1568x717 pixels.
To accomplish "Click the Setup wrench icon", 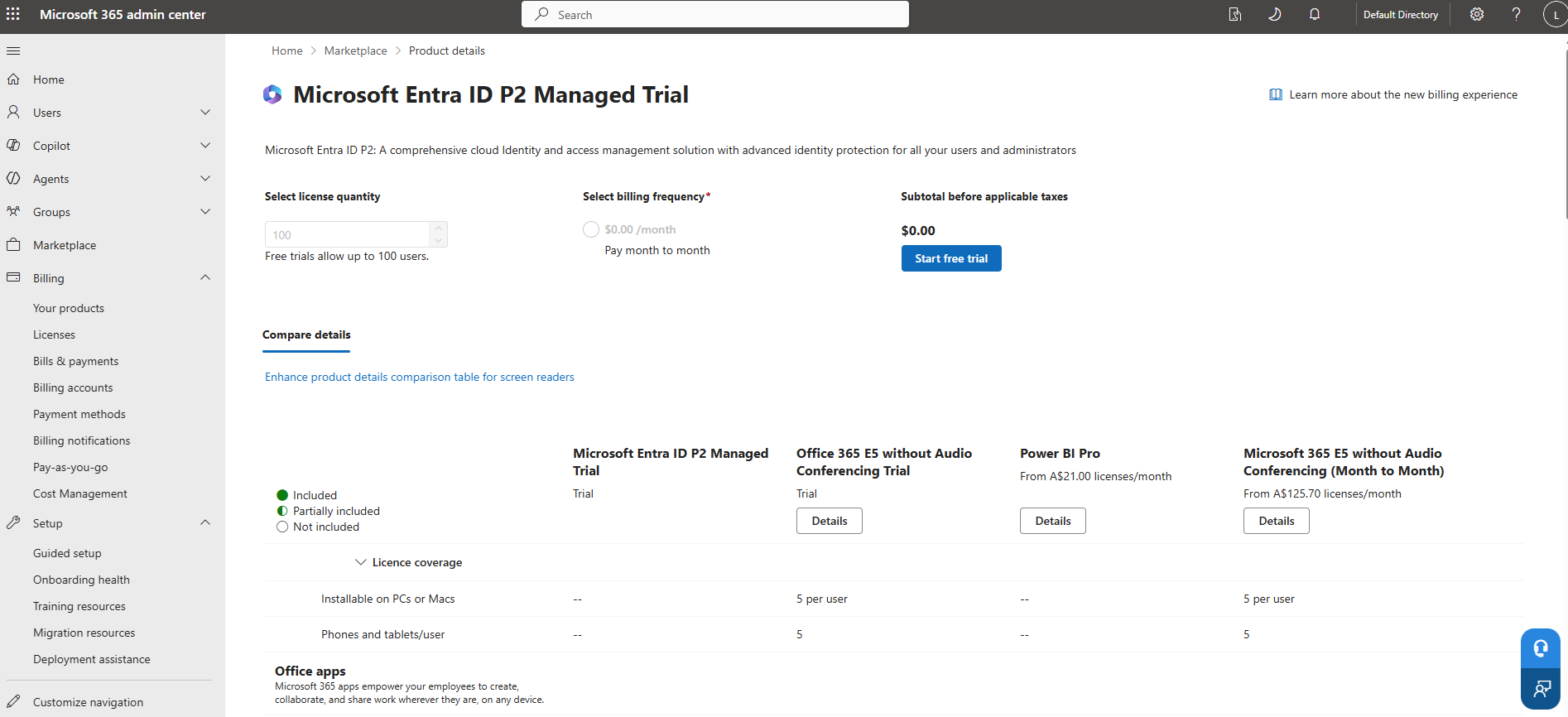I will click(x=13, y=522).
